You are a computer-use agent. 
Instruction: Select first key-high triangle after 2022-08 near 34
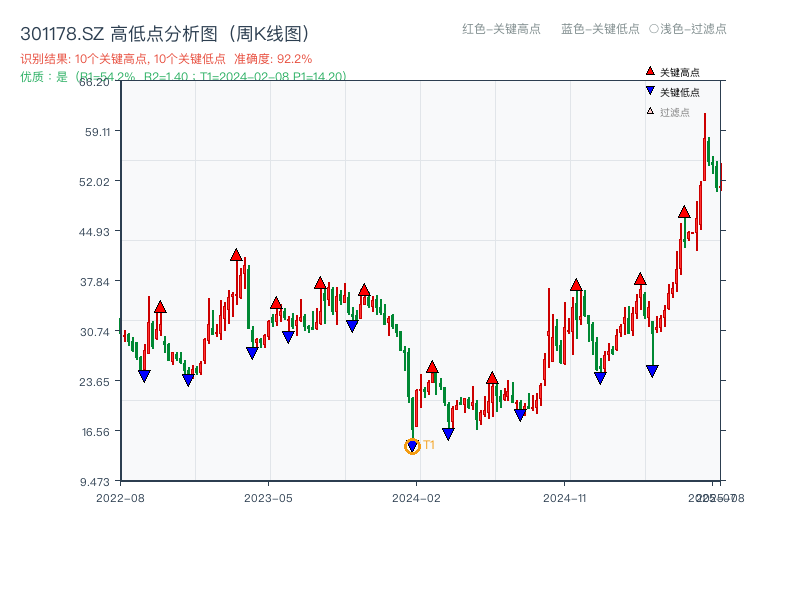coord(160,307)
